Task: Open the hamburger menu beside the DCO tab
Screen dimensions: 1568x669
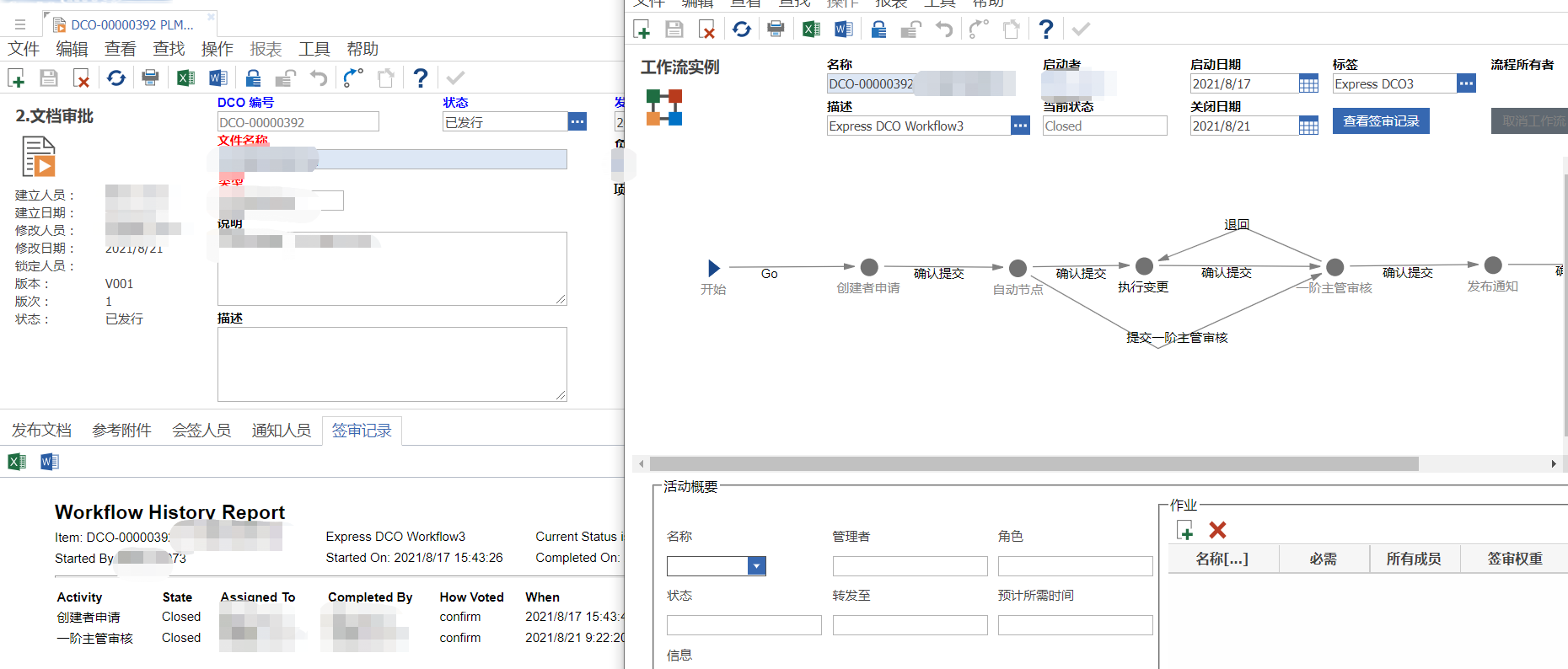Action: (x=19, y=24)
